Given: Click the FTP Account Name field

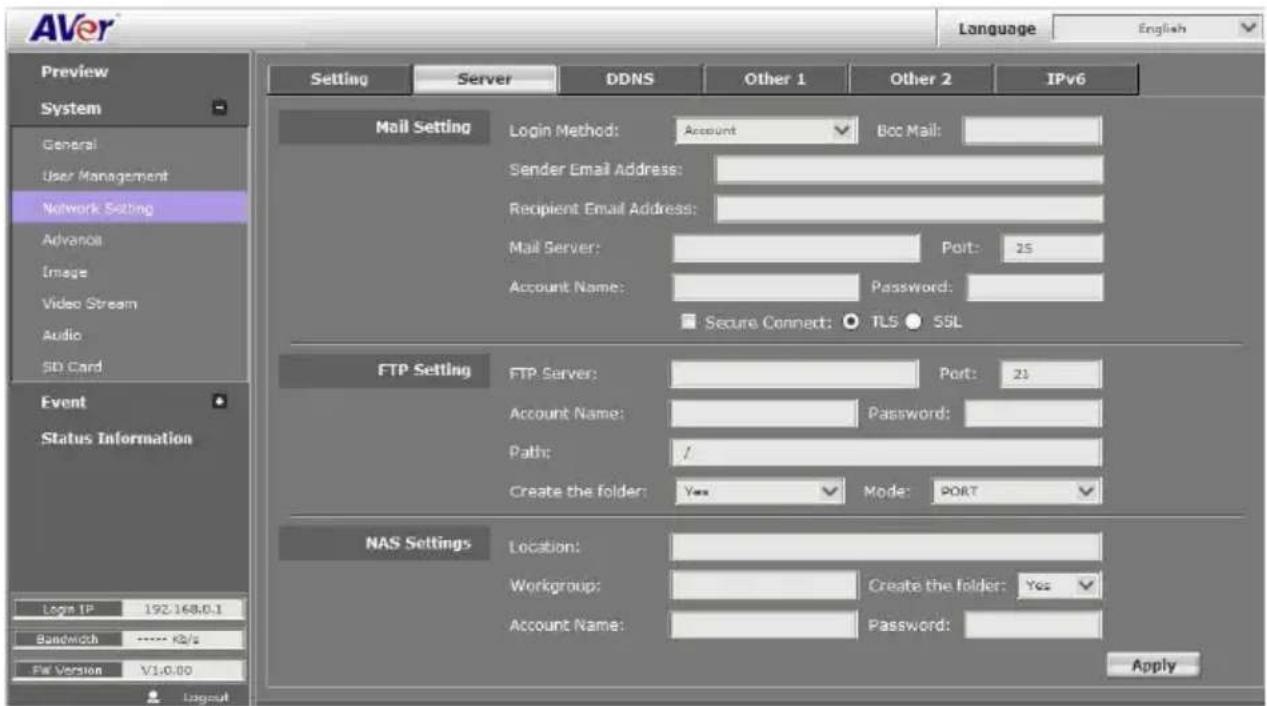Looking at the screenshot, I should (764, 414).
